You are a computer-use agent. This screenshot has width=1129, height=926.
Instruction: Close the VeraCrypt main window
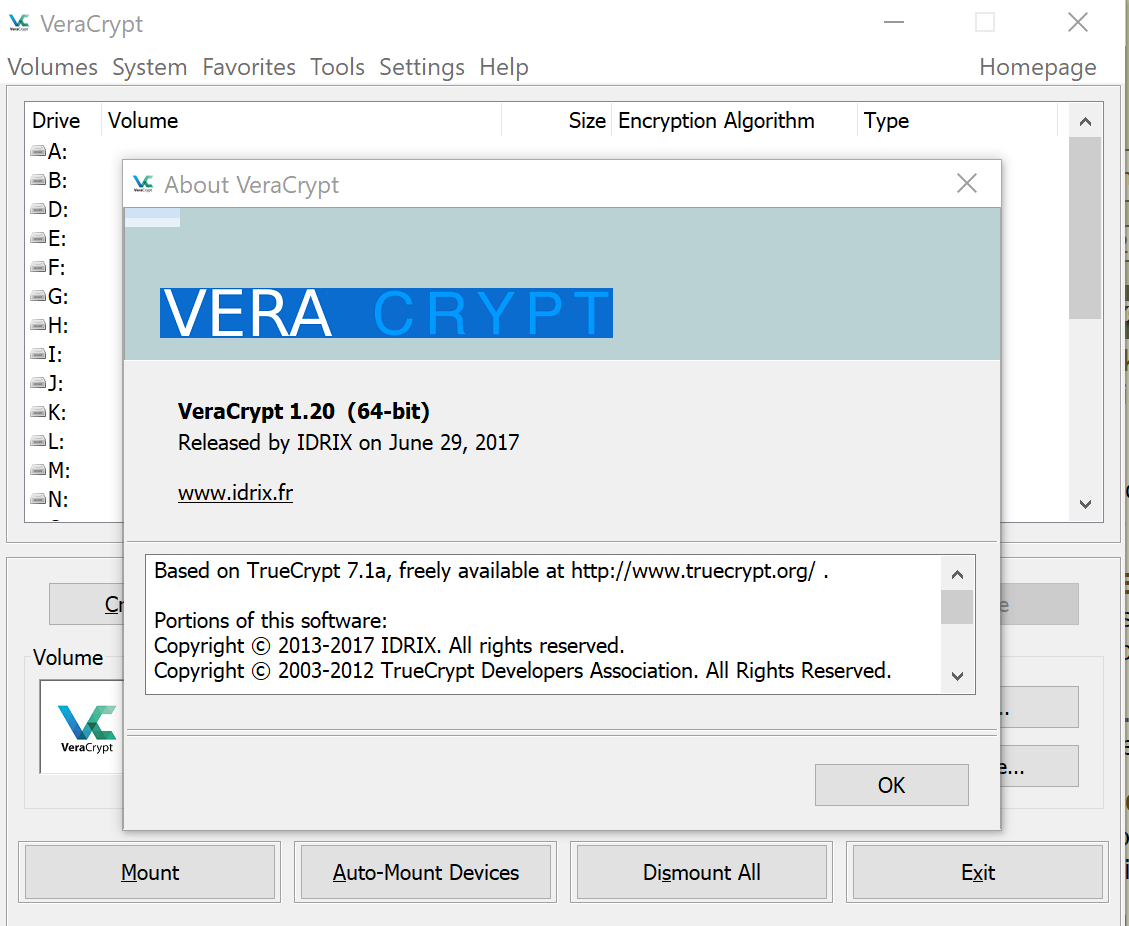(x=1078, y=22)
